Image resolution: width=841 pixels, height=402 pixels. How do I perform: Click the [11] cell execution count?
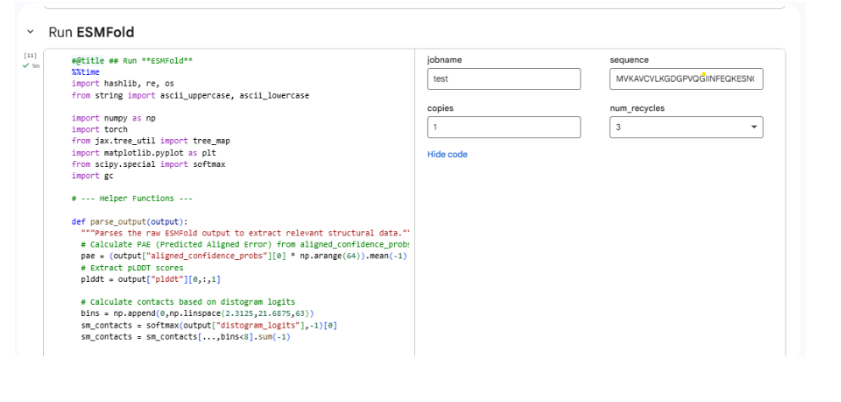pyautogui.click(x=28, y=55)
